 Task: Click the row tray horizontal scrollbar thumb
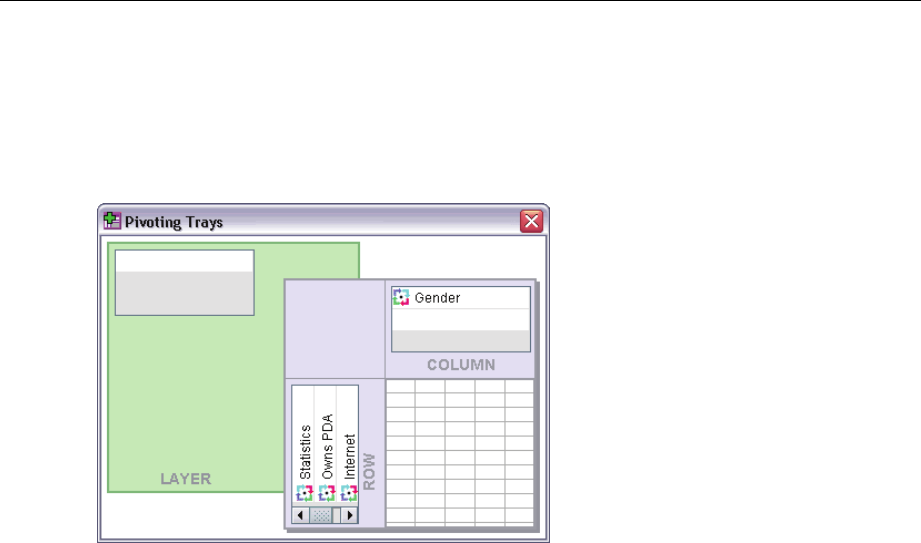[x=321, y=515]
